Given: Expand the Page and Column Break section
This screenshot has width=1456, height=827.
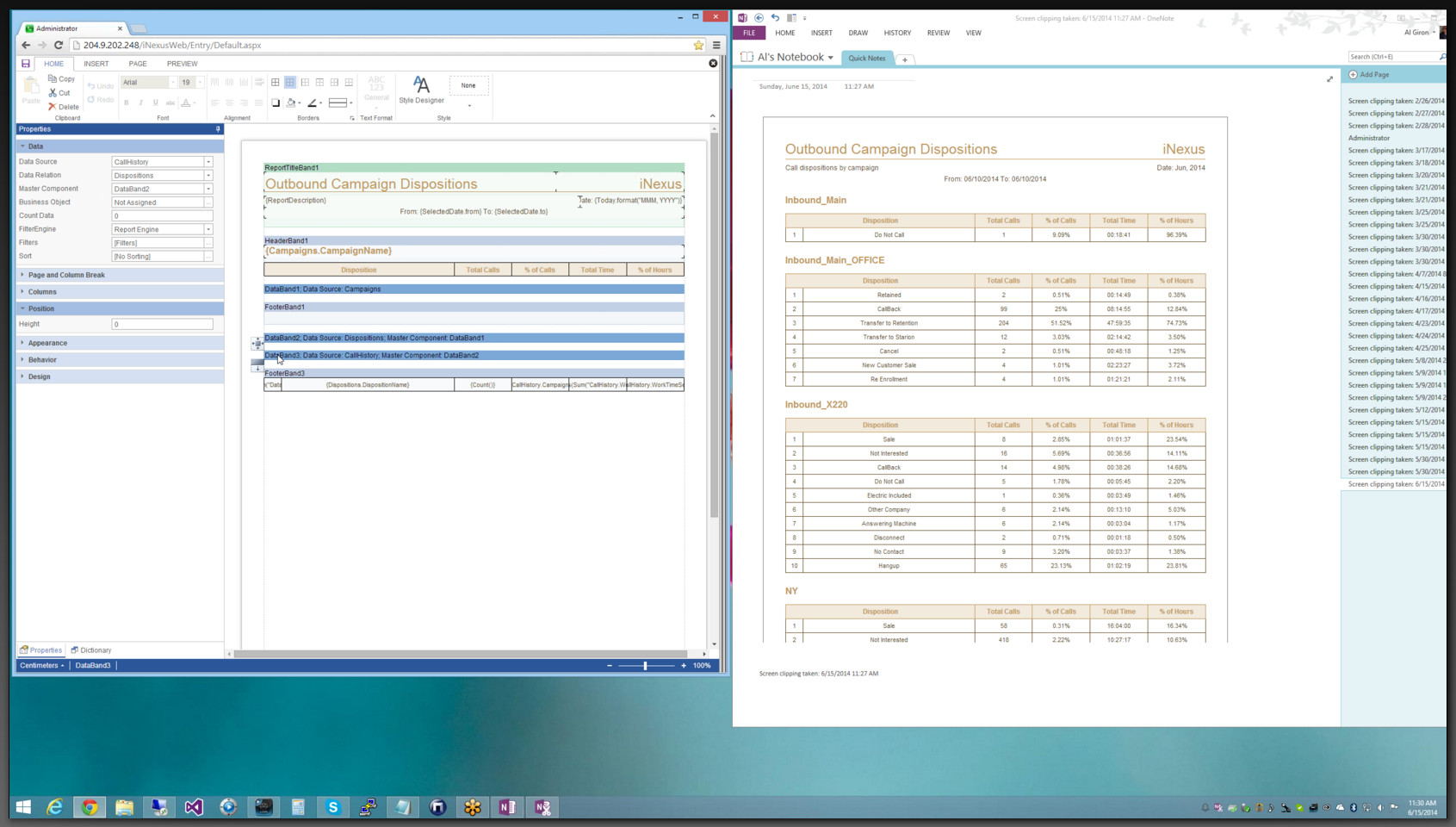Looking at the screenshot, I should 66,275.
